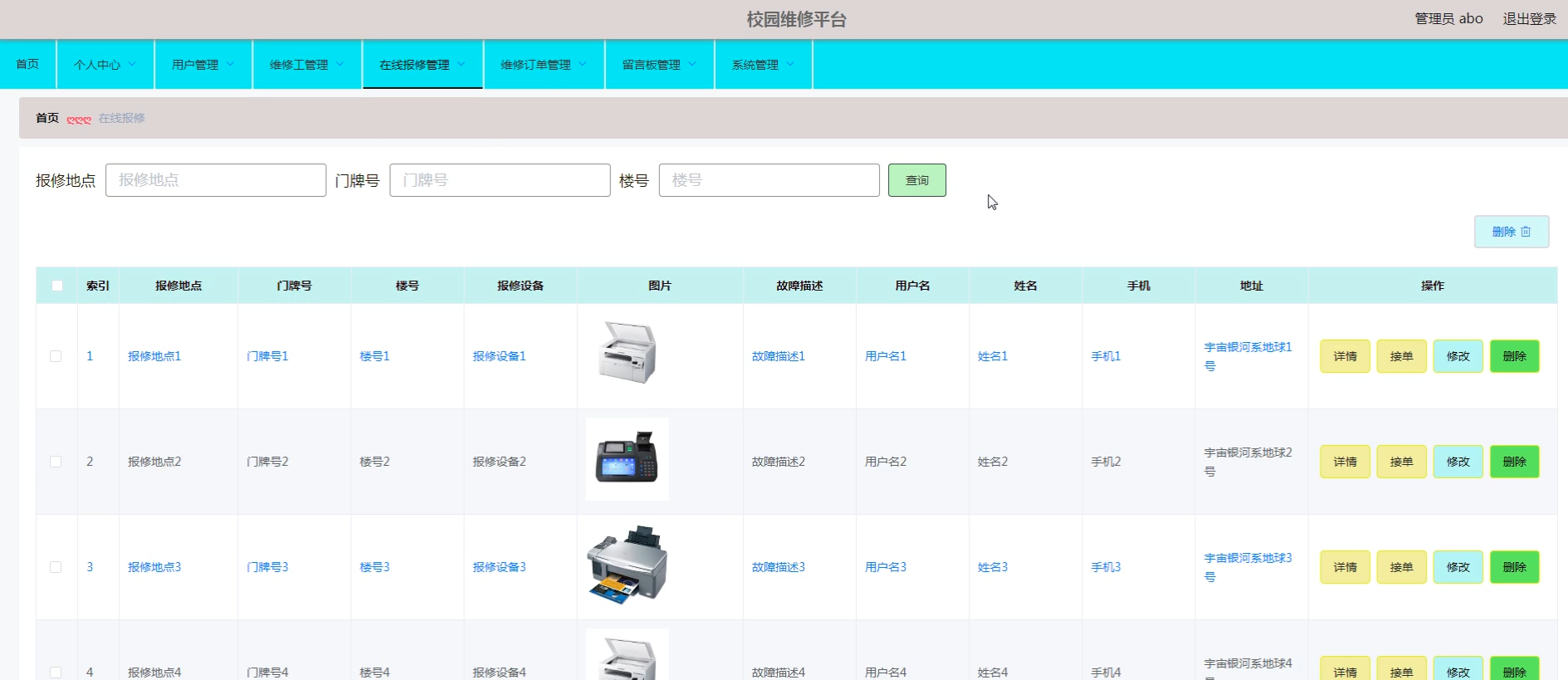Screen dimensions: 1568x680
Task: Click 删除 button for row 3
Action: [1514, 567]
